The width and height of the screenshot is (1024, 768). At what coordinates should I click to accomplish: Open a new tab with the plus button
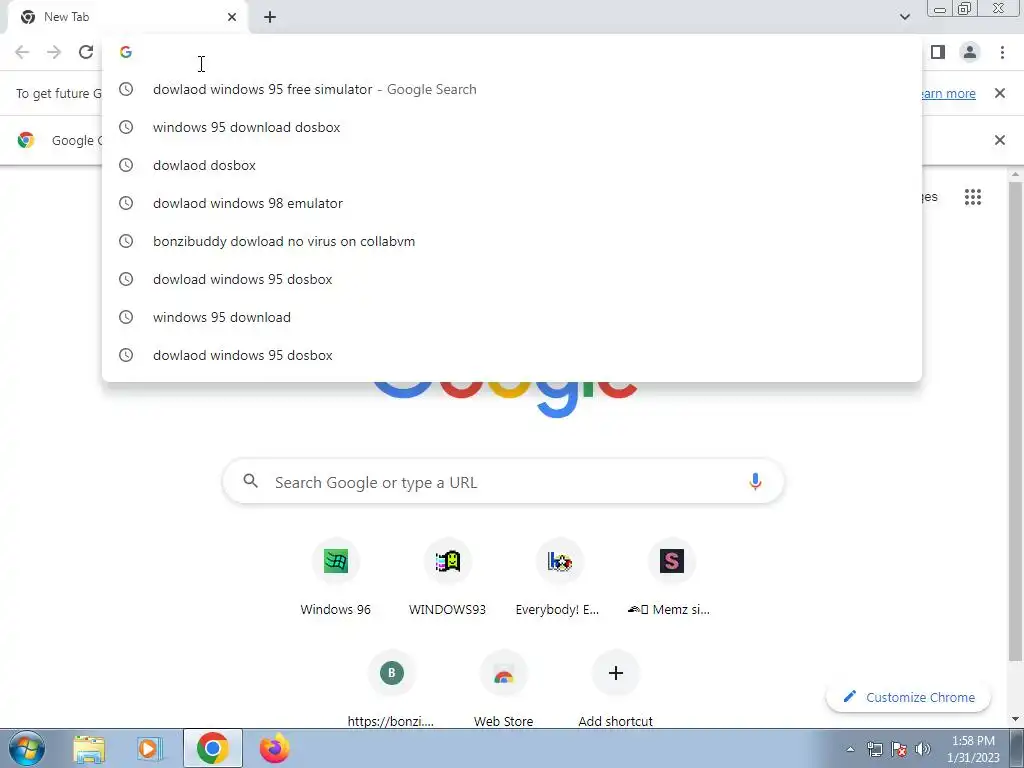click(270, 17)
